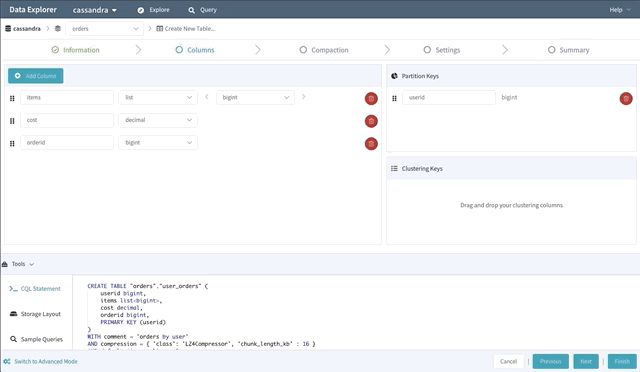Click the Tools toolbox icon

point(5,264)
